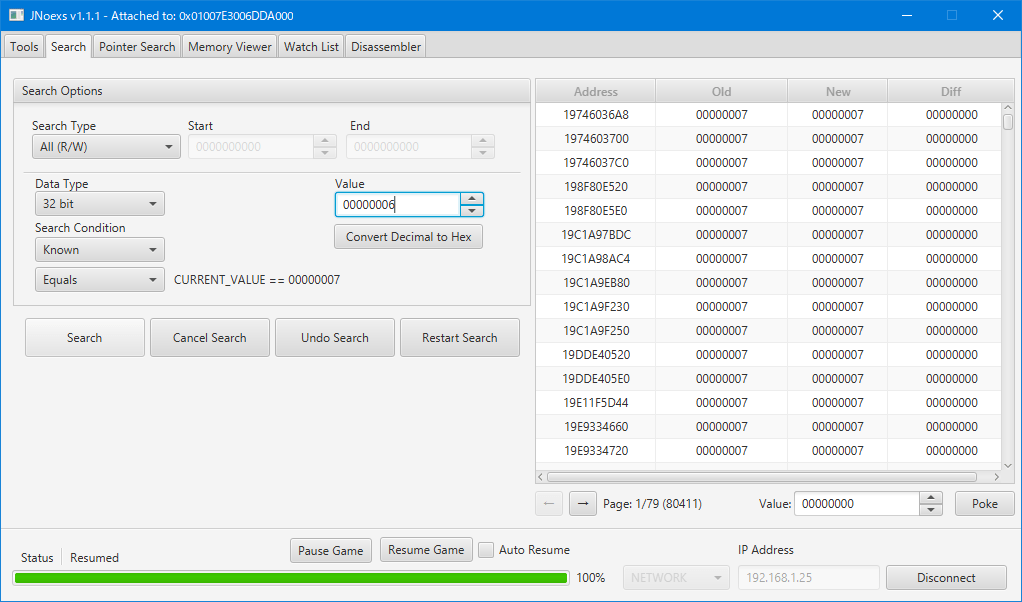Click the scroll-down arrow of results list
This screenshot has height=602, width=1022.
[1008, 465]
